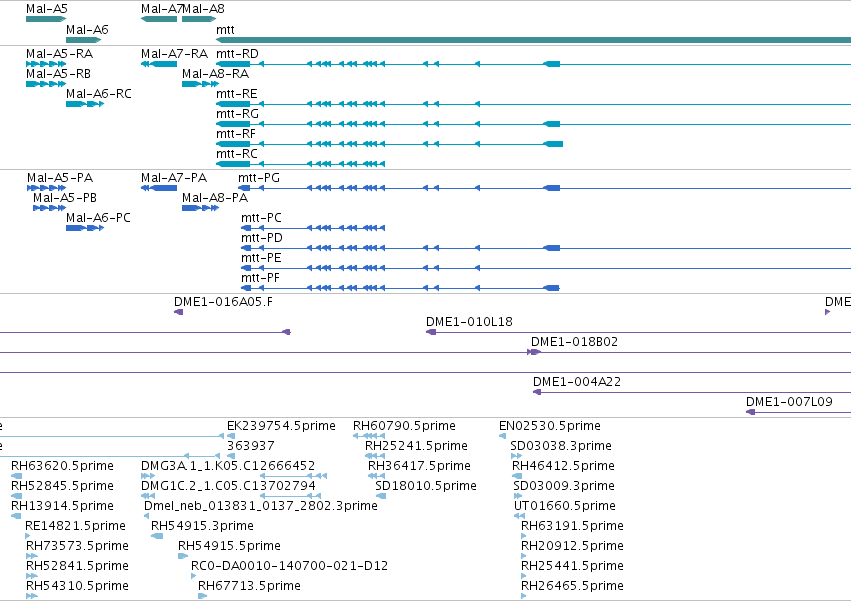This screenshot has width=851, height=601.
Task: Select protein mtt-PE
Action: 546,268
